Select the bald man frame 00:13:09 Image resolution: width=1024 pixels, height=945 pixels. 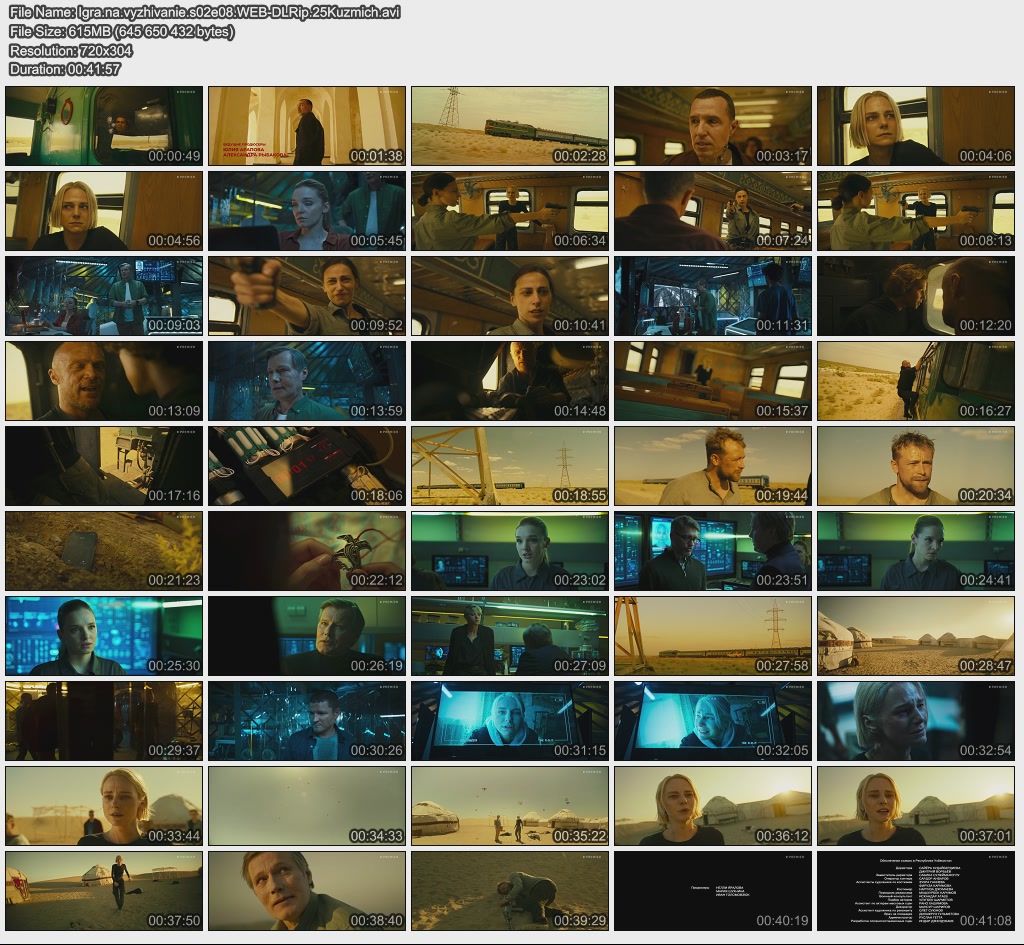[x=104, y=381]
